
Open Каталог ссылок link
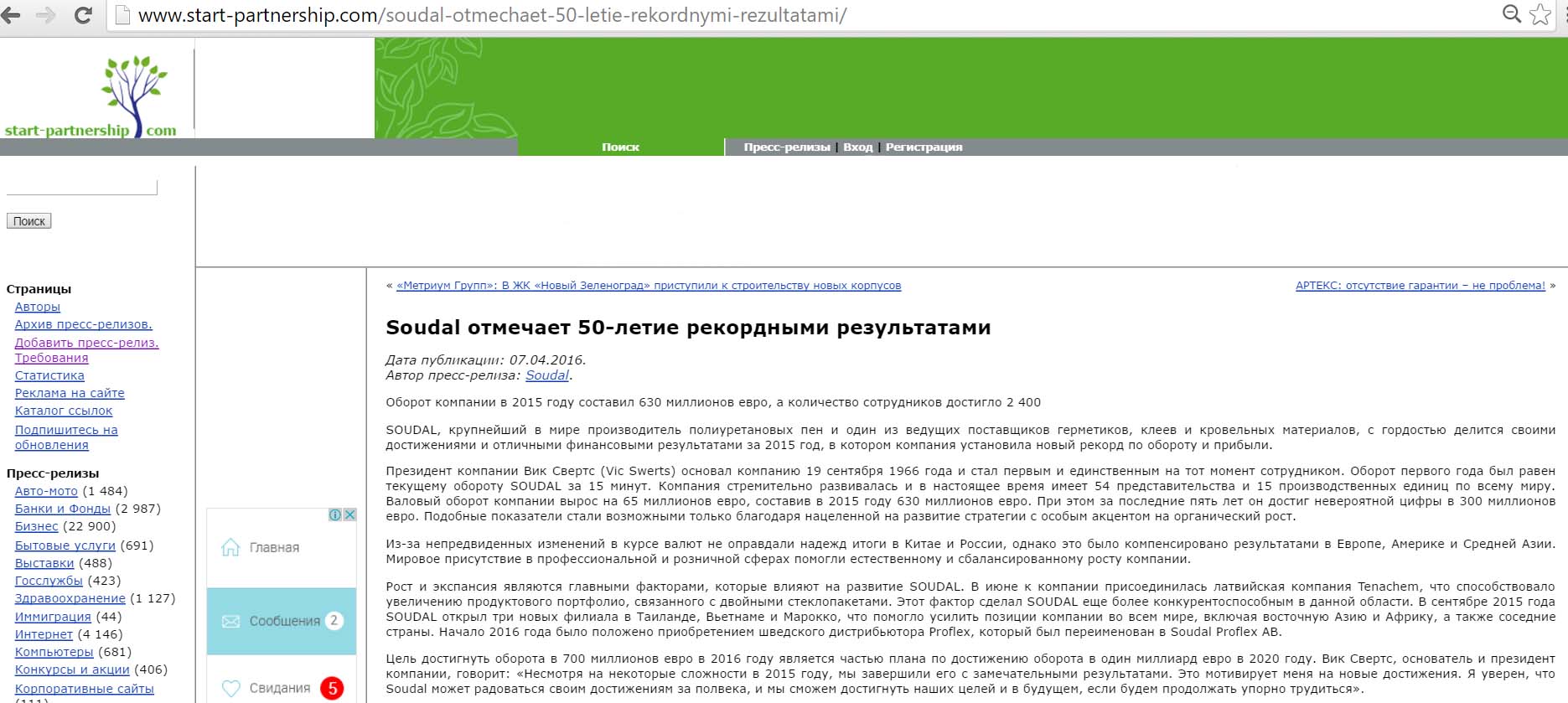[64, 411]
